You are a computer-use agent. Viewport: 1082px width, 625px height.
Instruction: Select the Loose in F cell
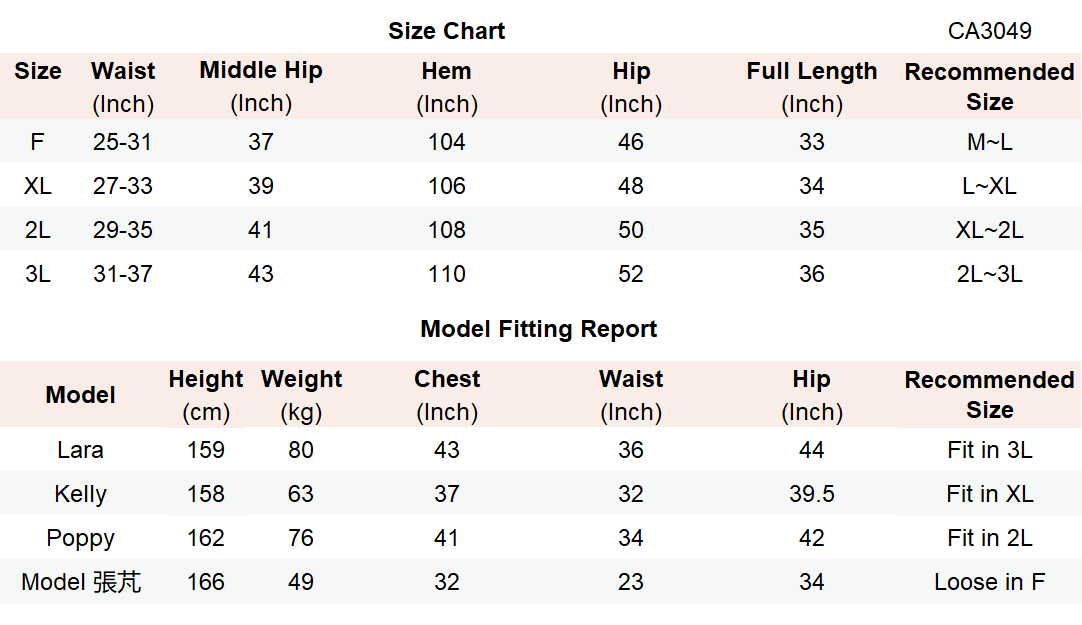[x=989, y=582]
